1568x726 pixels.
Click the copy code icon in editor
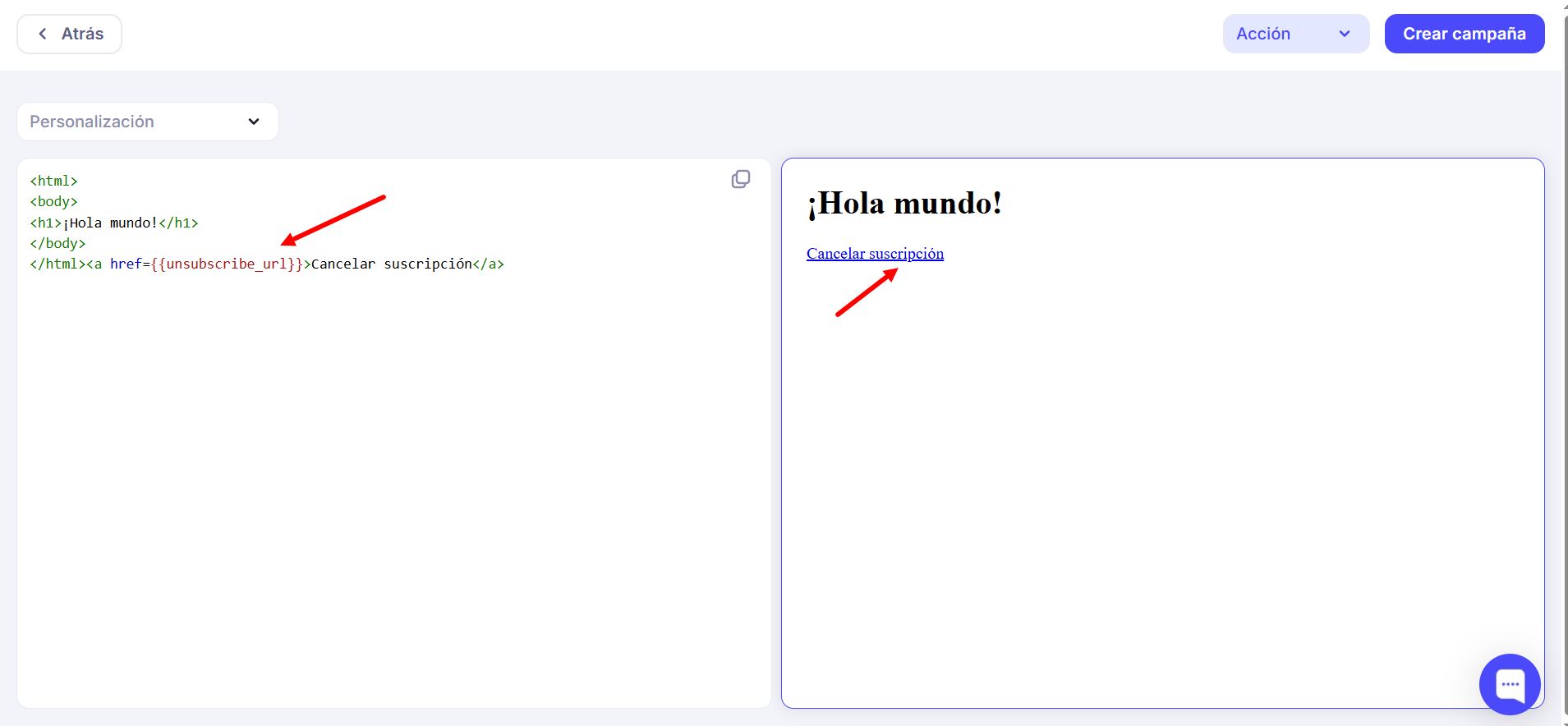[x=740, y=179]
